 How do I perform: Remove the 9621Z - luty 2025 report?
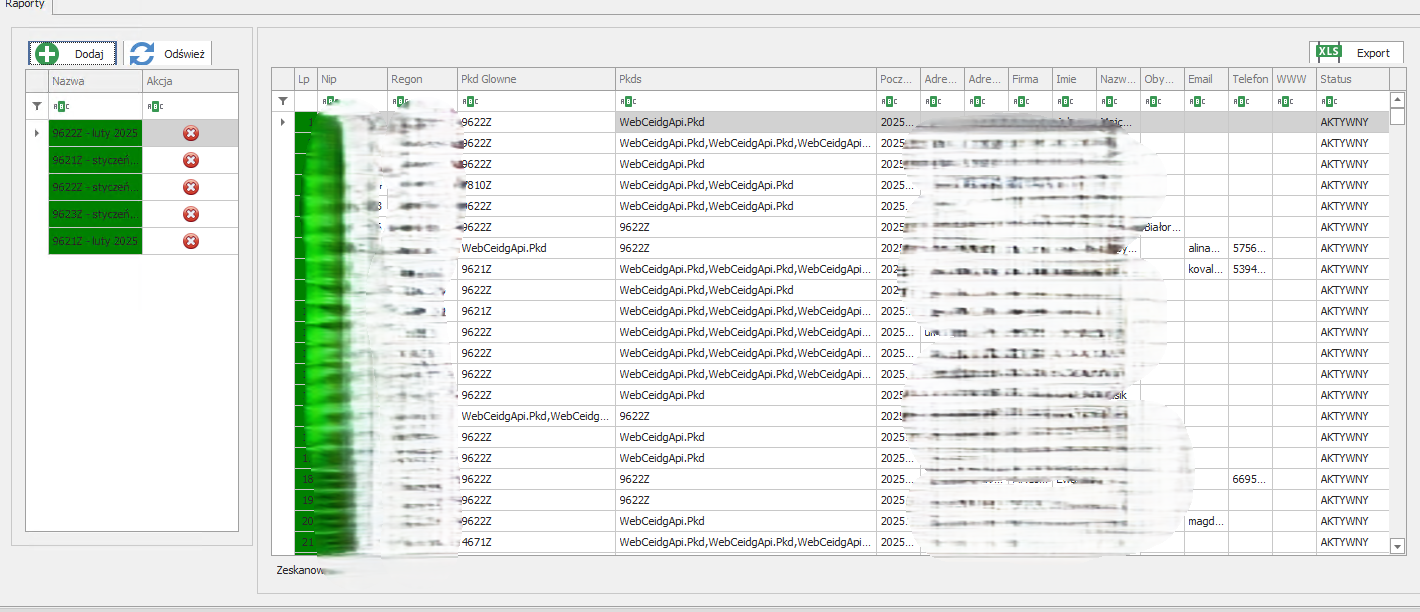[x=191, y=241]
